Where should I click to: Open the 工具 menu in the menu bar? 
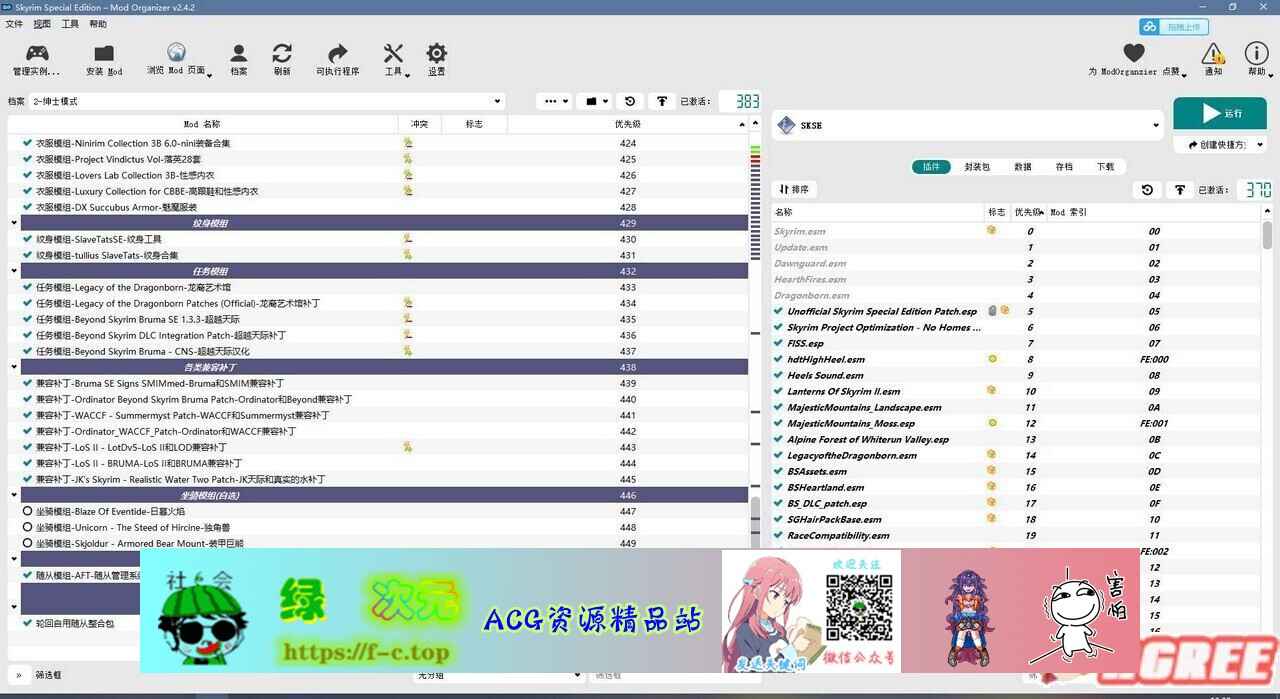click(70, 24)
